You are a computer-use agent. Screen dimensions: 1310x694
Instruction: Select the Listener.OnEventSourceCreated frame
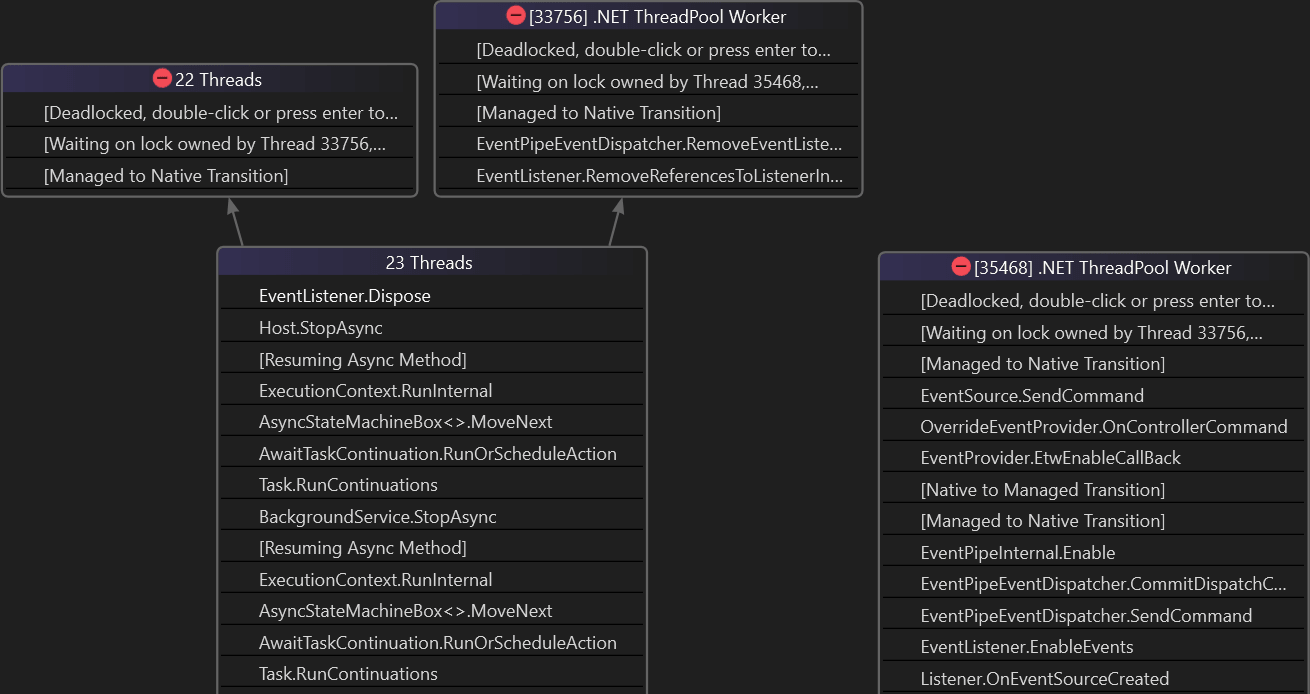(x=1044, y=679)
